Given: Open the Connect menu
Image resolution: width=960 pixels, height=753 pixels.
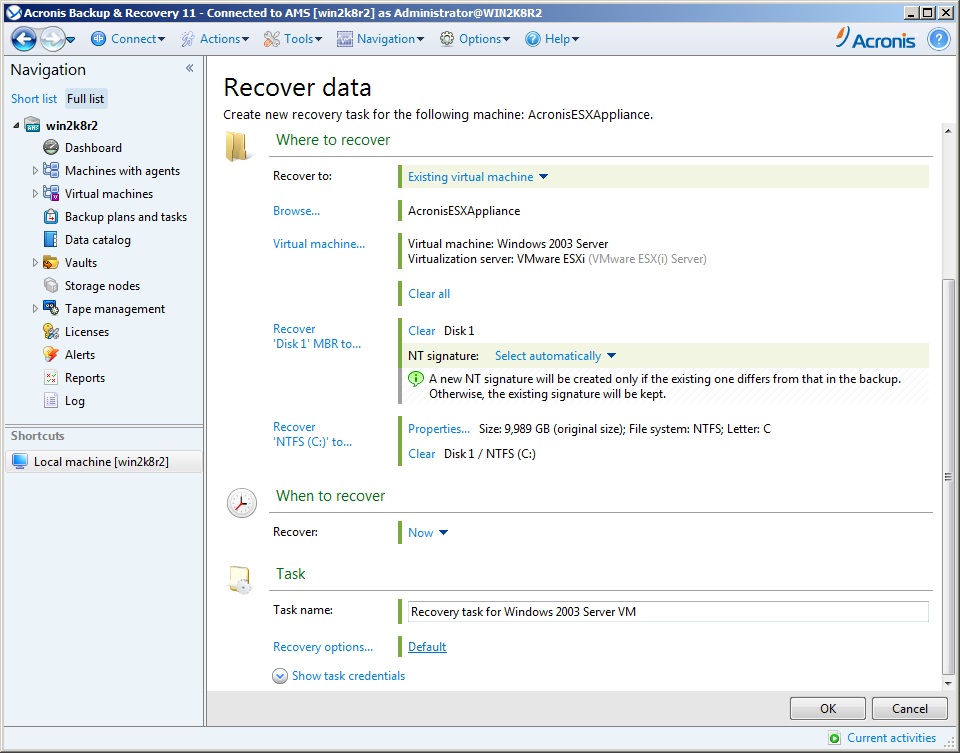Looking at the screenshot, I should (138, 39).
